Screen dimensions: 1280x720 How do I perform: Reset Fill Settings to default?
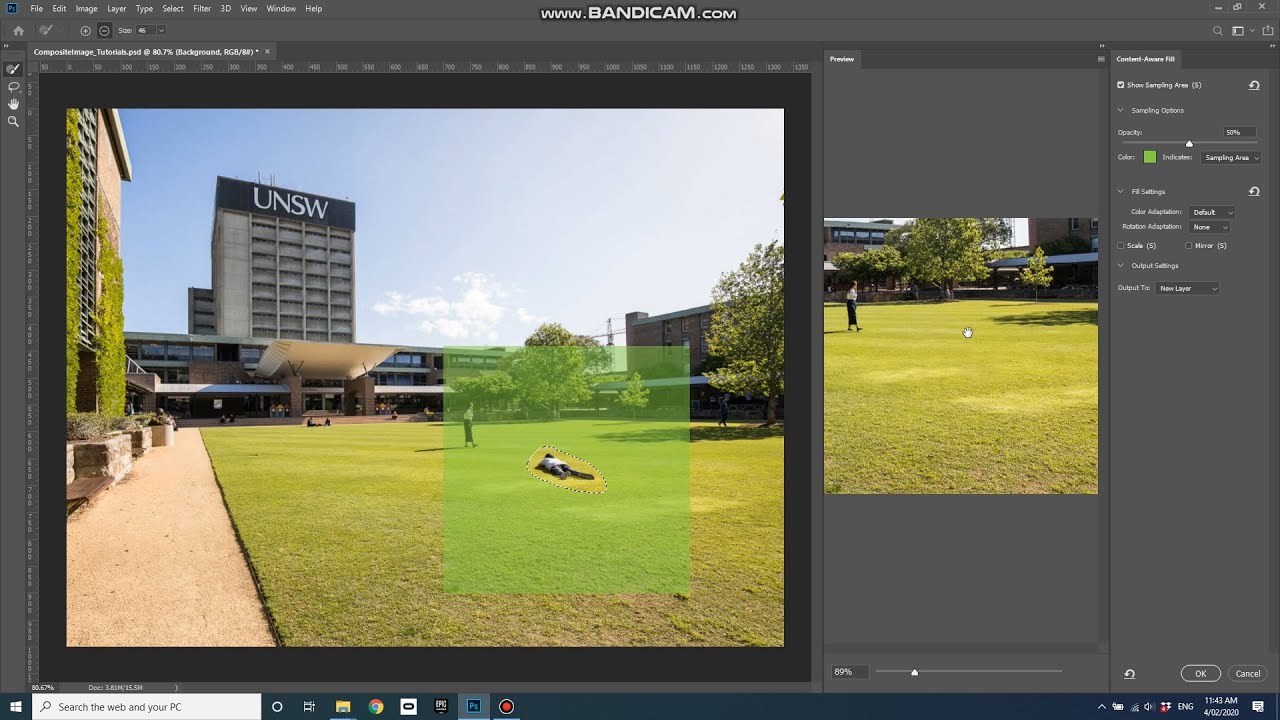(x=1254, y=191)
